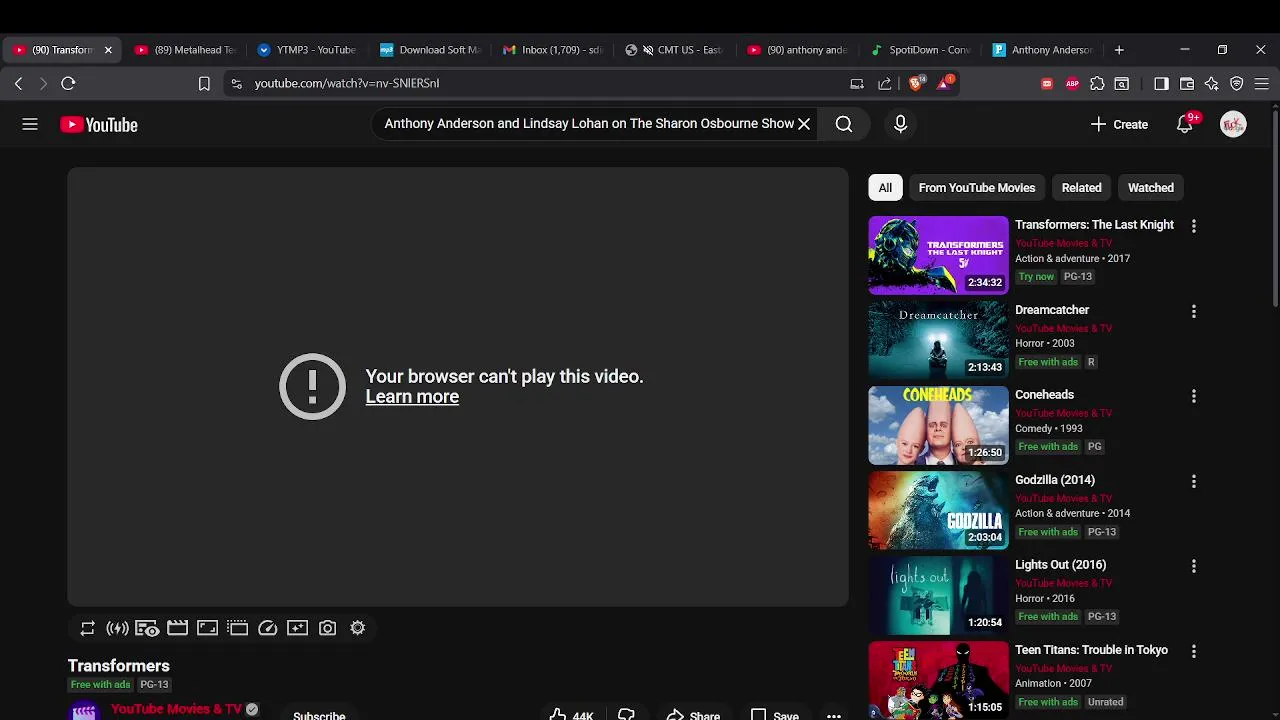
Task: Open the YouTube guide hamburger menu
Action: point(30,124)
